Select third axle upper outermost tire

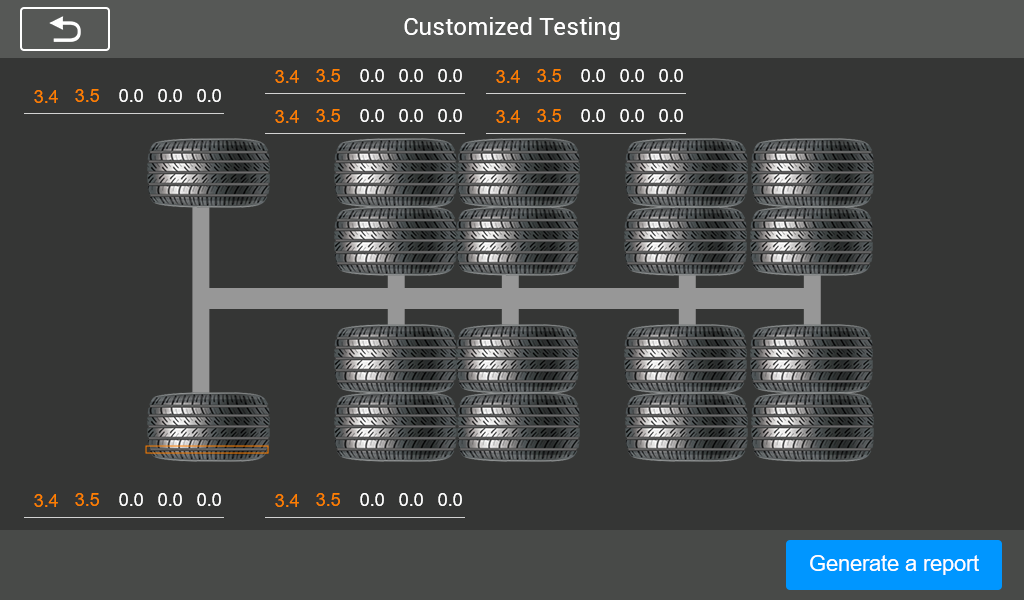click(x=518, y=173)
